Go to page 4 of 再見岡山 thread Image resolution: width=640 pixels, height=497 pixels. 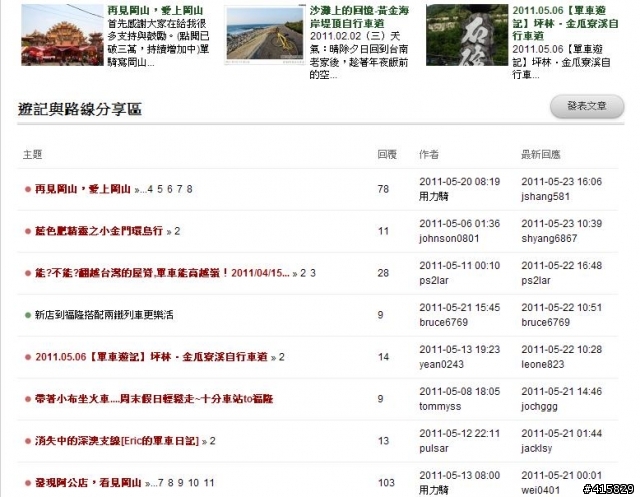[x=150, y=189]
